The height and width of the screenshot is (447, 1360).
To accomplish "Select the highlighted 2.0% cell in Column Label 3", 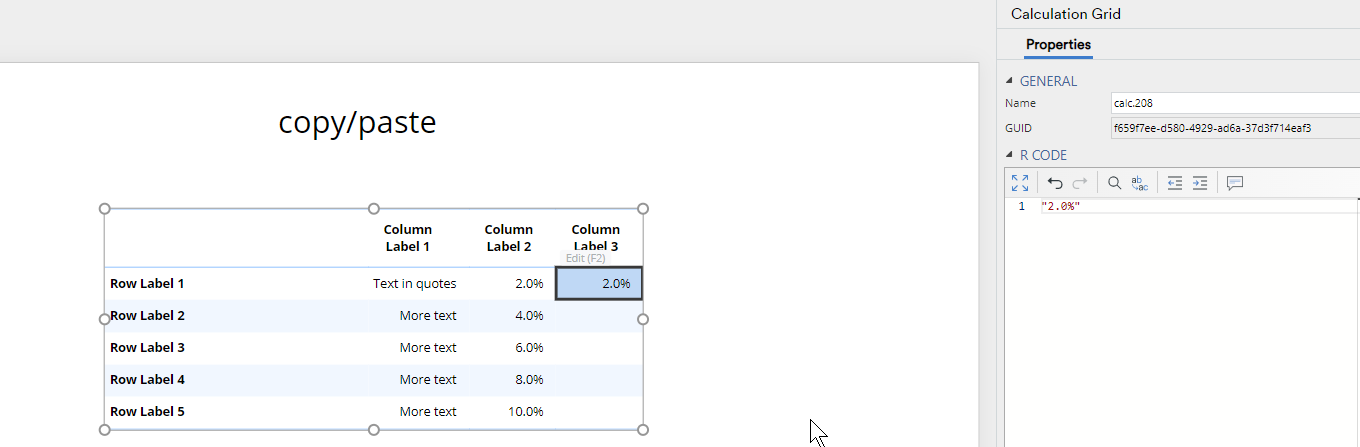I will (x=599, y=283).
